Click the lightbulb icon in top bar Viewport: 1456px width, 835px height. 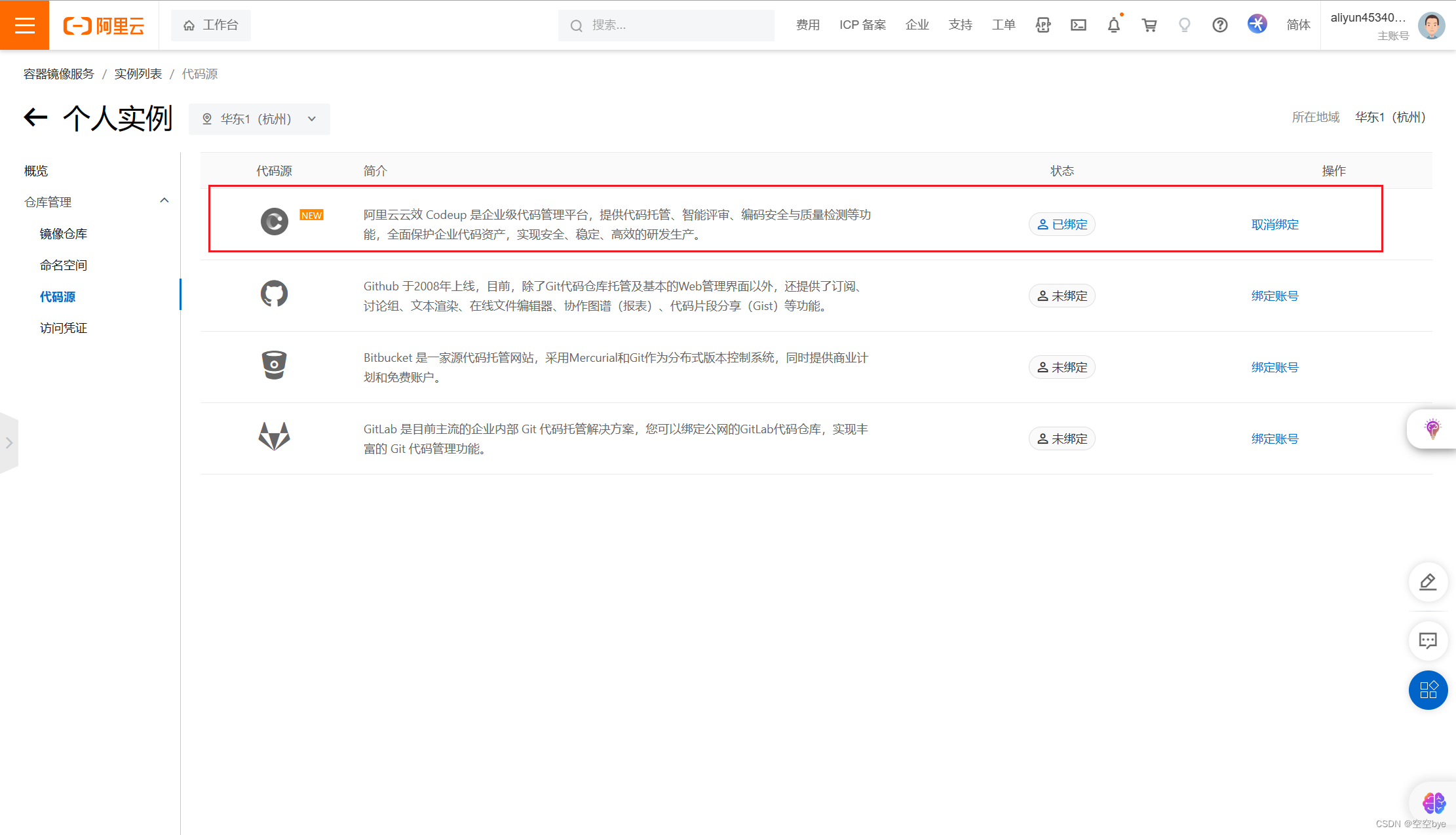pyautogui.click(x=1184, y=25)
